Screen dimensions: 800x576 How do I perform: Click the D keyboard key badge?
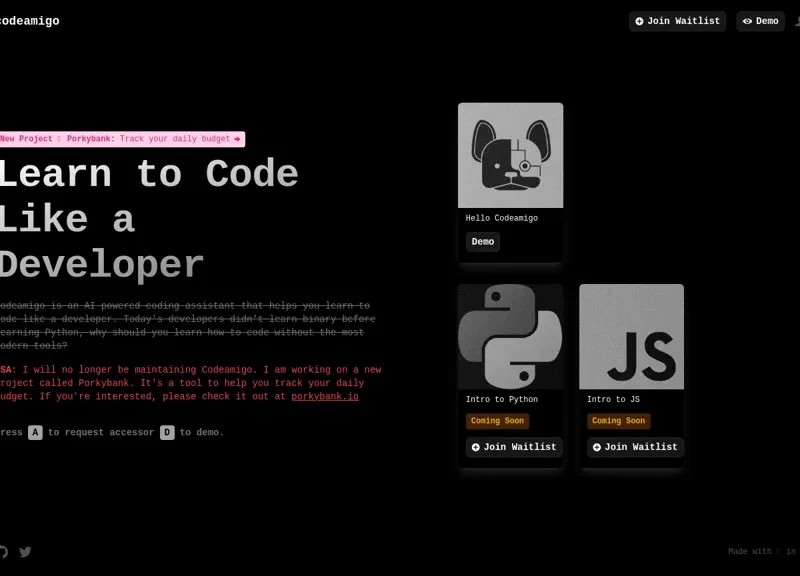167,432
